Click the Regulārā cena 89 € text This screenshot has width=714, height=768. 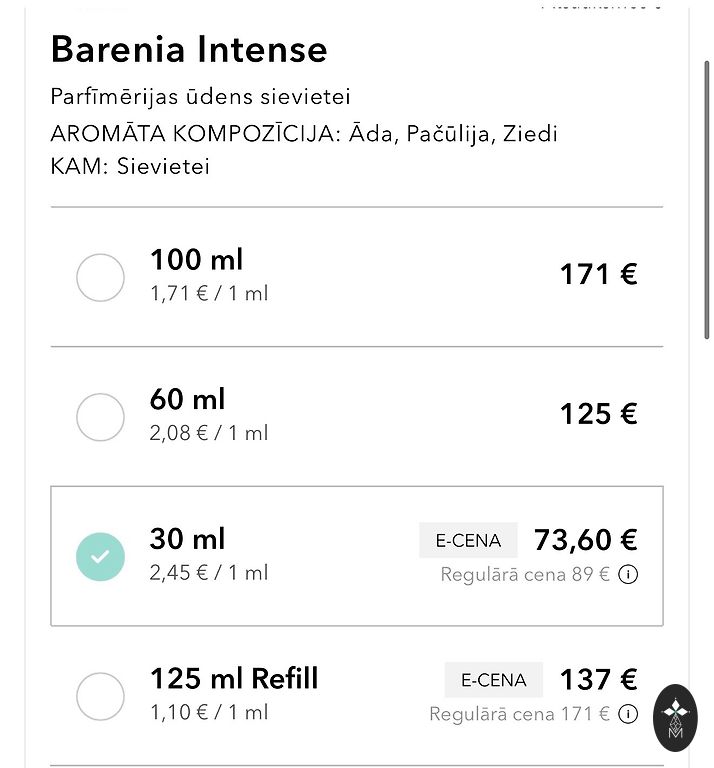525,575
